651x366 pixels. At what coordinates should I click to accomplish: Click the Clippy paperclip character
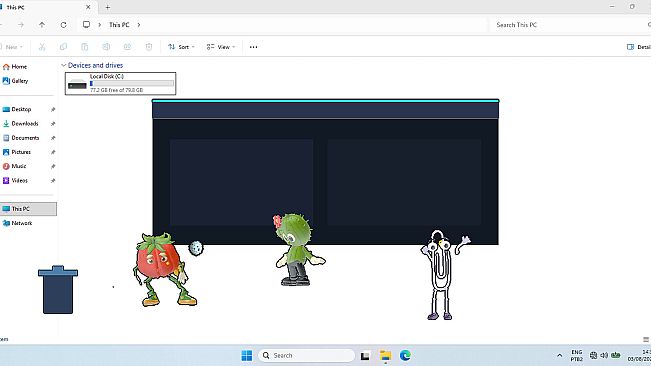(442, 275)
